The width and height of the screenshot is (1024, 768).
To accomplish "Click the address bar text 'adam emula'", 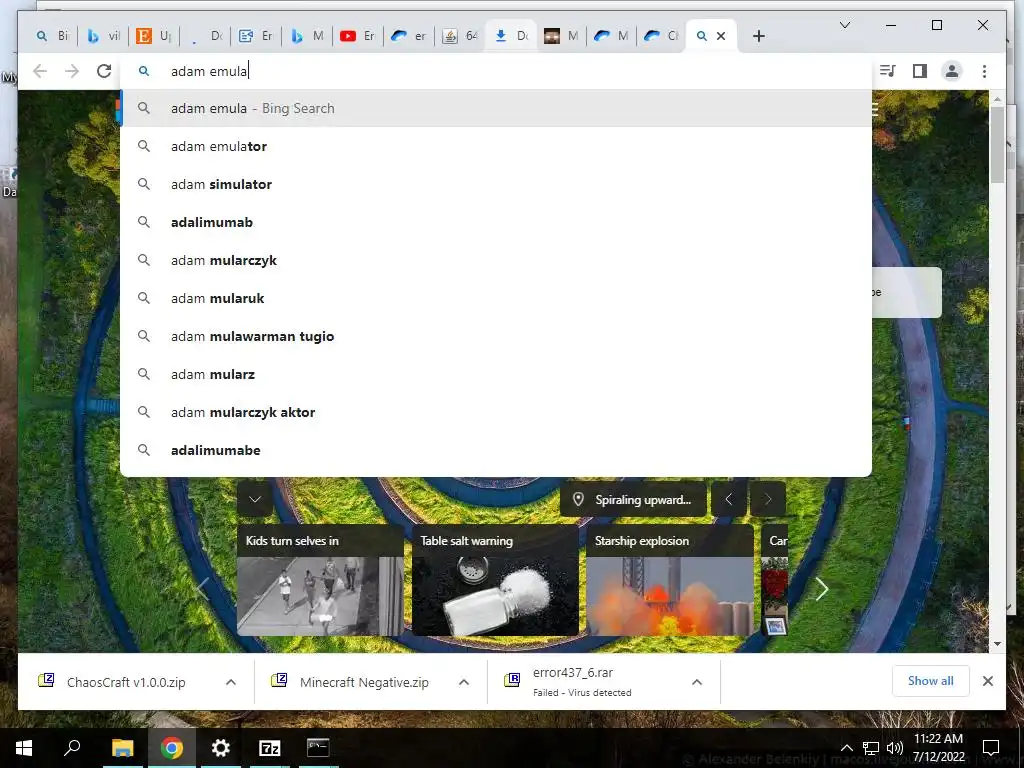I will pyautogui.click(x=209, y=71).
